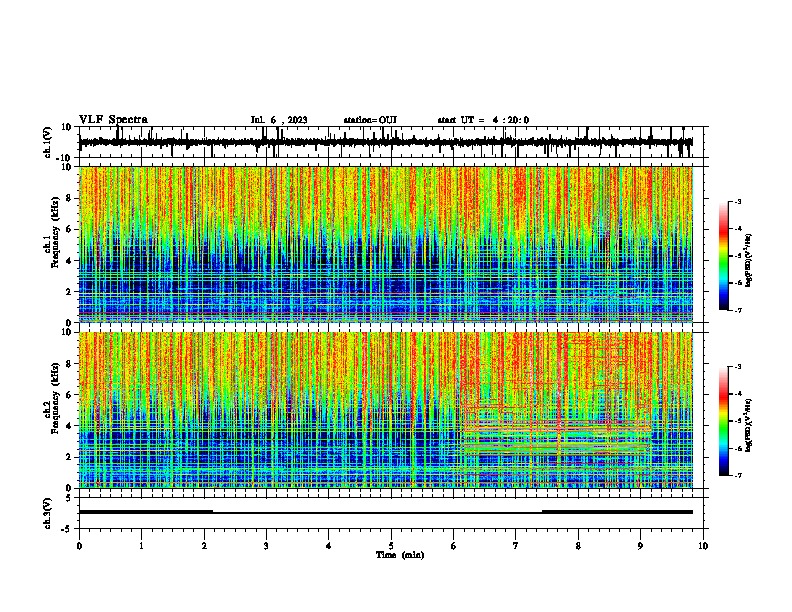The width and height of the screenshot is (792, 612).
Task: Click time-axis tick label "7"
Action: [x=516, y=546]
